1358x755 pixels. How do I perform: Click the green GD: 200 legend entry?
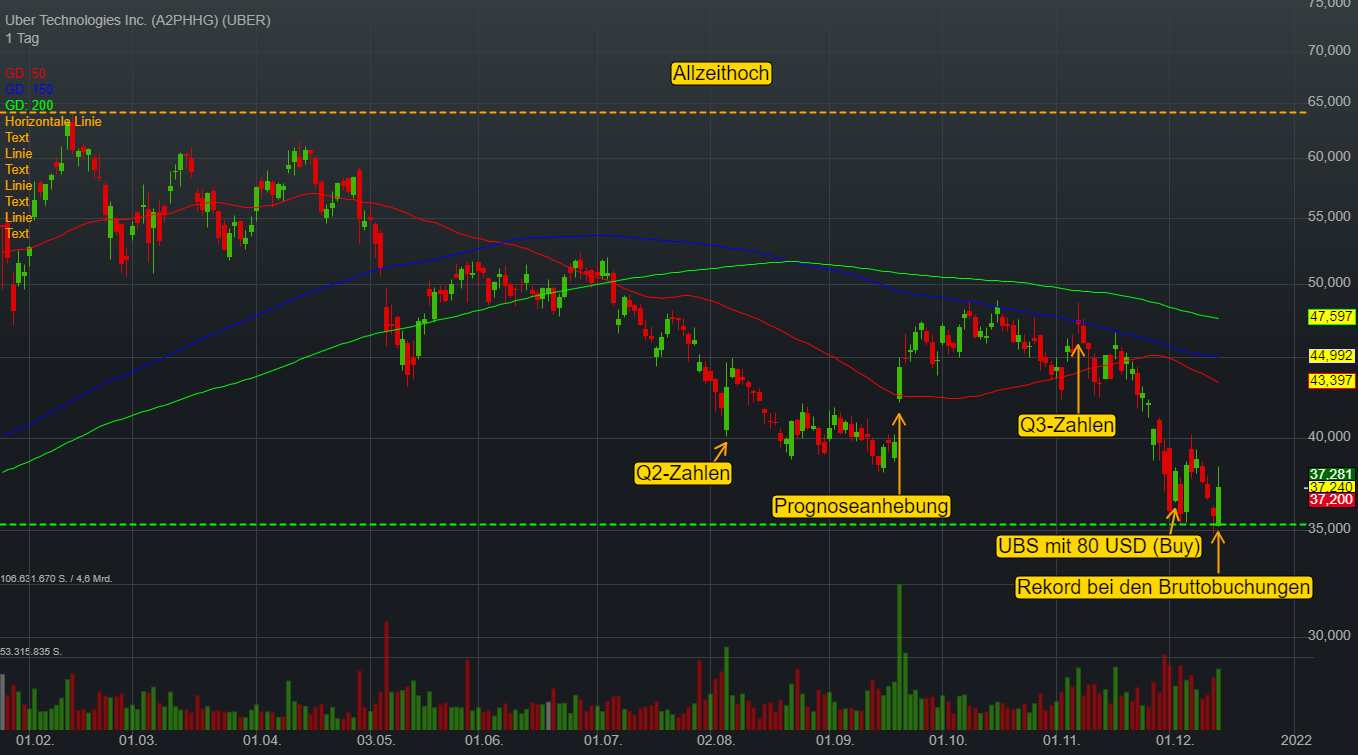[29, 105]
